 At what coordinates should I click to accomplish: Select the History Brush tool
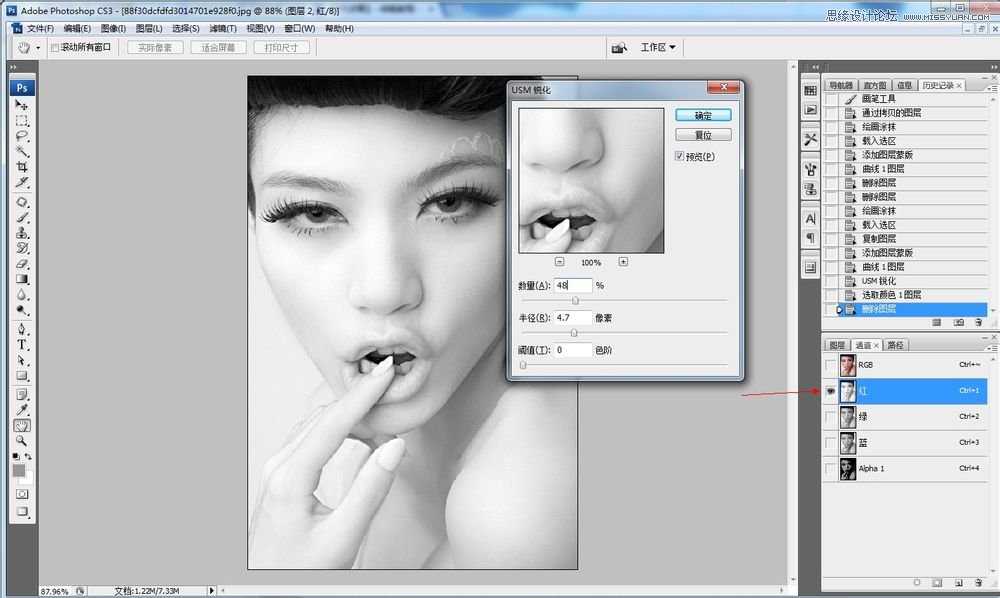[x=22, y=248]
